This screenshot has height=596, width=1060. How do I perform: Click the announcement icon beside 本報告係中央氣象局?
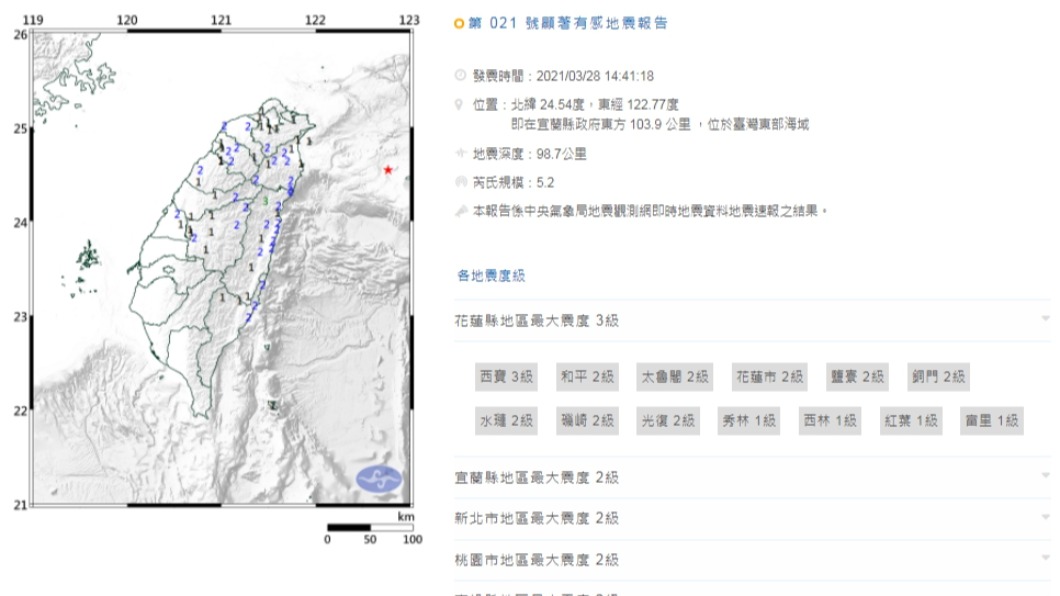click(461, 211)
